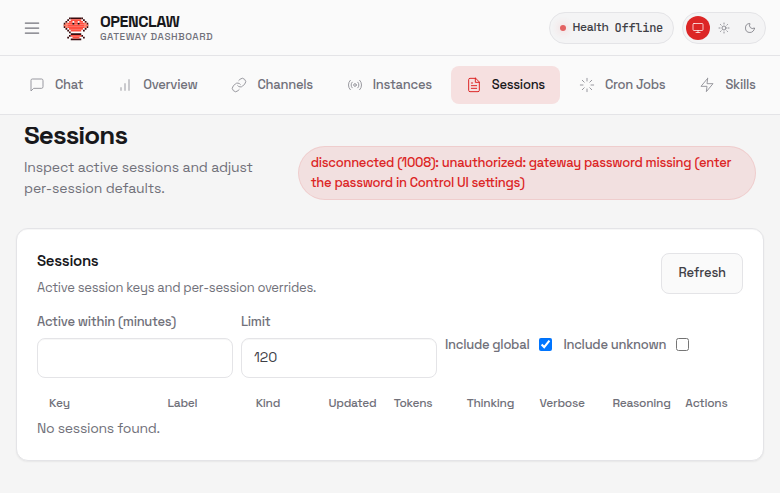780x493 pixels.
Task: Open the hamburger navigation menu
Action: [32, 28]
